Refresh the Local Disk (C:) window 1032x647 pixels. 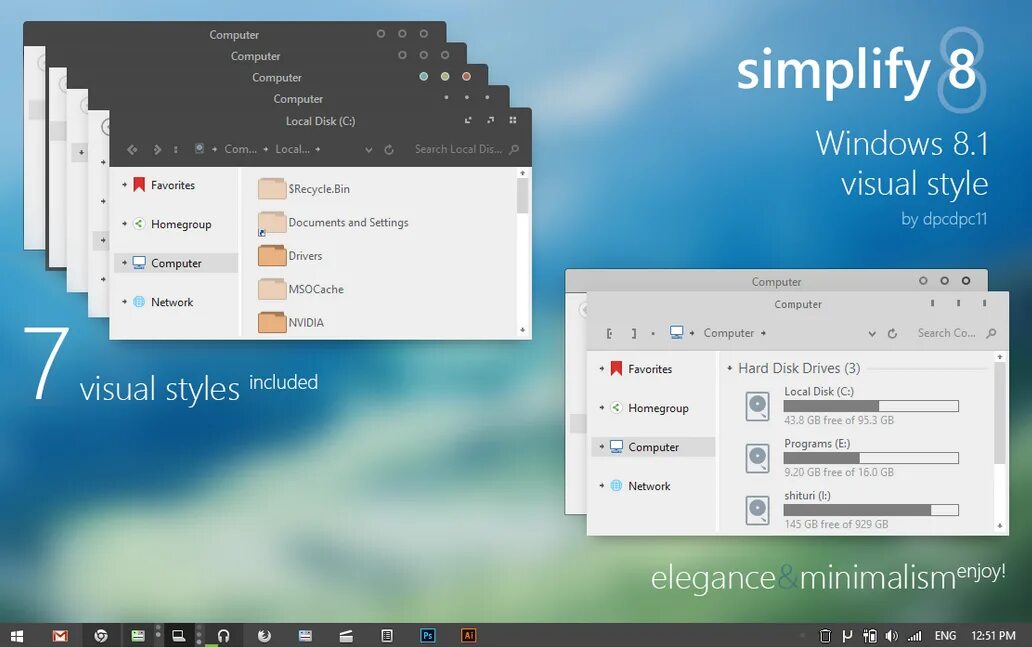click(x=389, y=149)
